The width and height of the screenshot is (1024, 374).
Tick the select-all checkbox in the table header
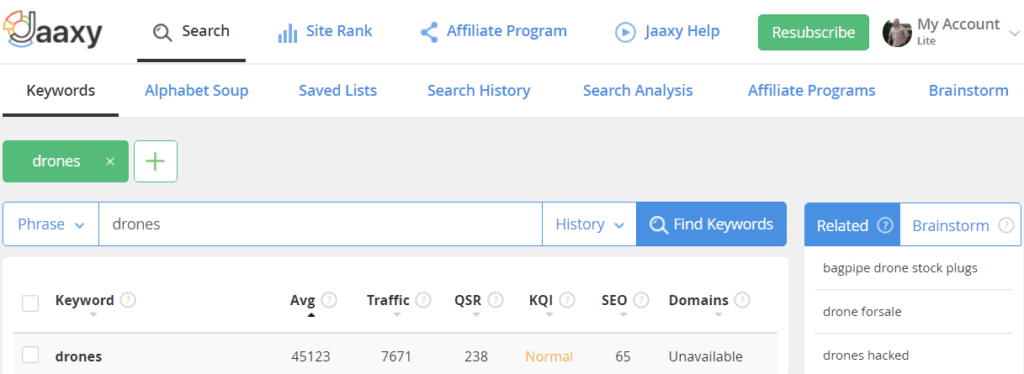[30, 303]
